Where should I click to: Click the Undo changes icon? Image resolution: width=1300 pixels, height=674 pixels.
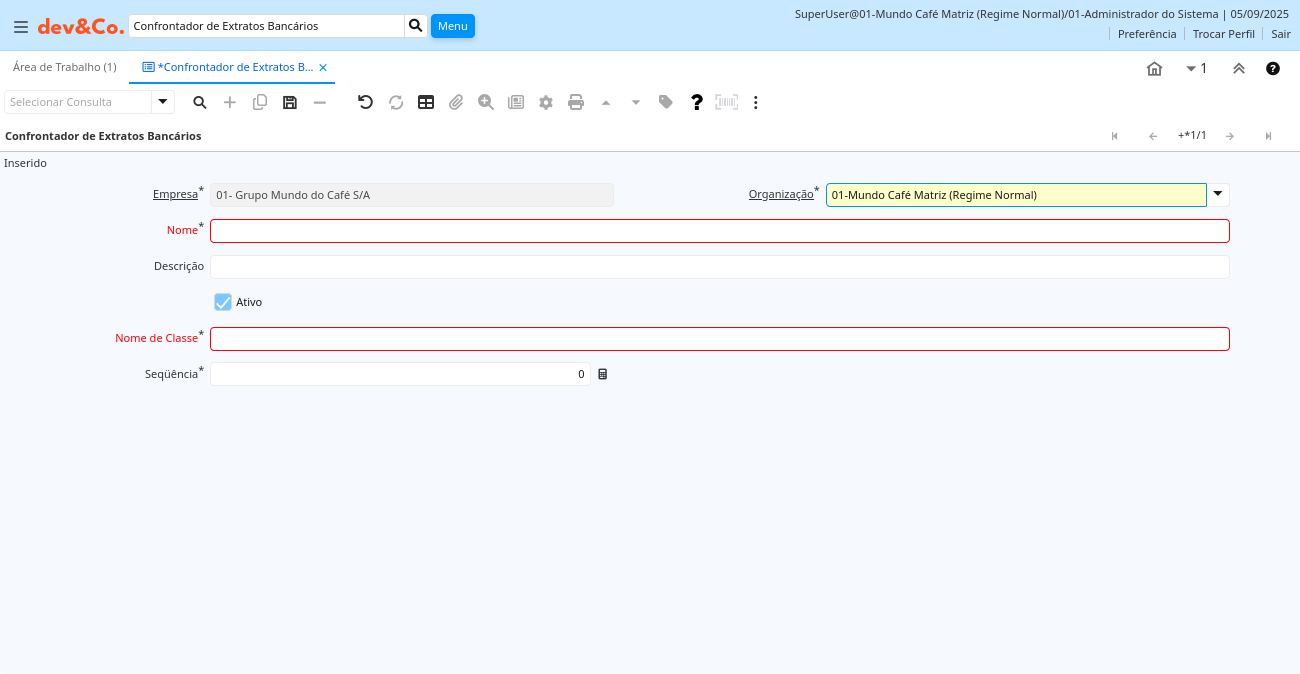(x=365, y=102)
